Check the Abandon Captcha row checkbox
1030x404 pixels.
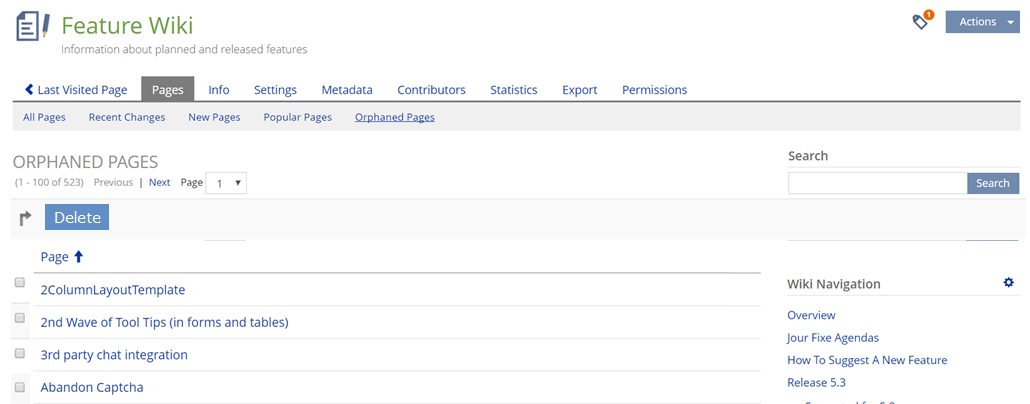coord(19,386)
